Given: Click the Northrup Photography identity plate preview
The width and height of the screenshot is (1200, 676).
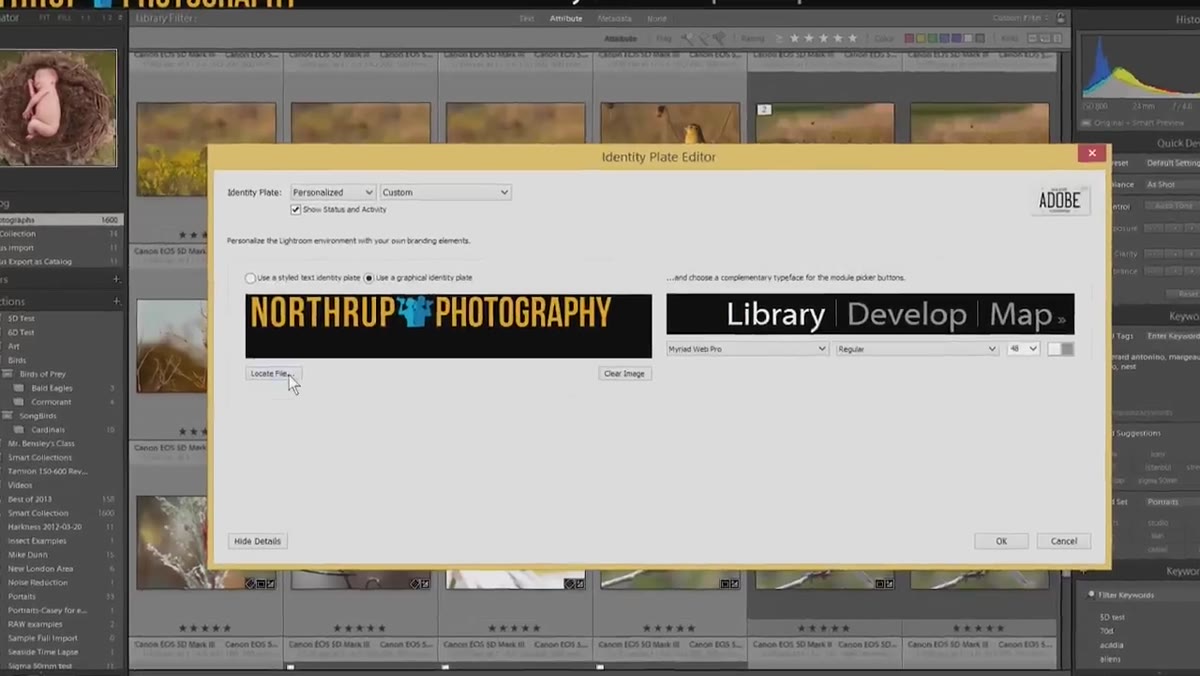Looking at the screenshot, I should (448, 326).
